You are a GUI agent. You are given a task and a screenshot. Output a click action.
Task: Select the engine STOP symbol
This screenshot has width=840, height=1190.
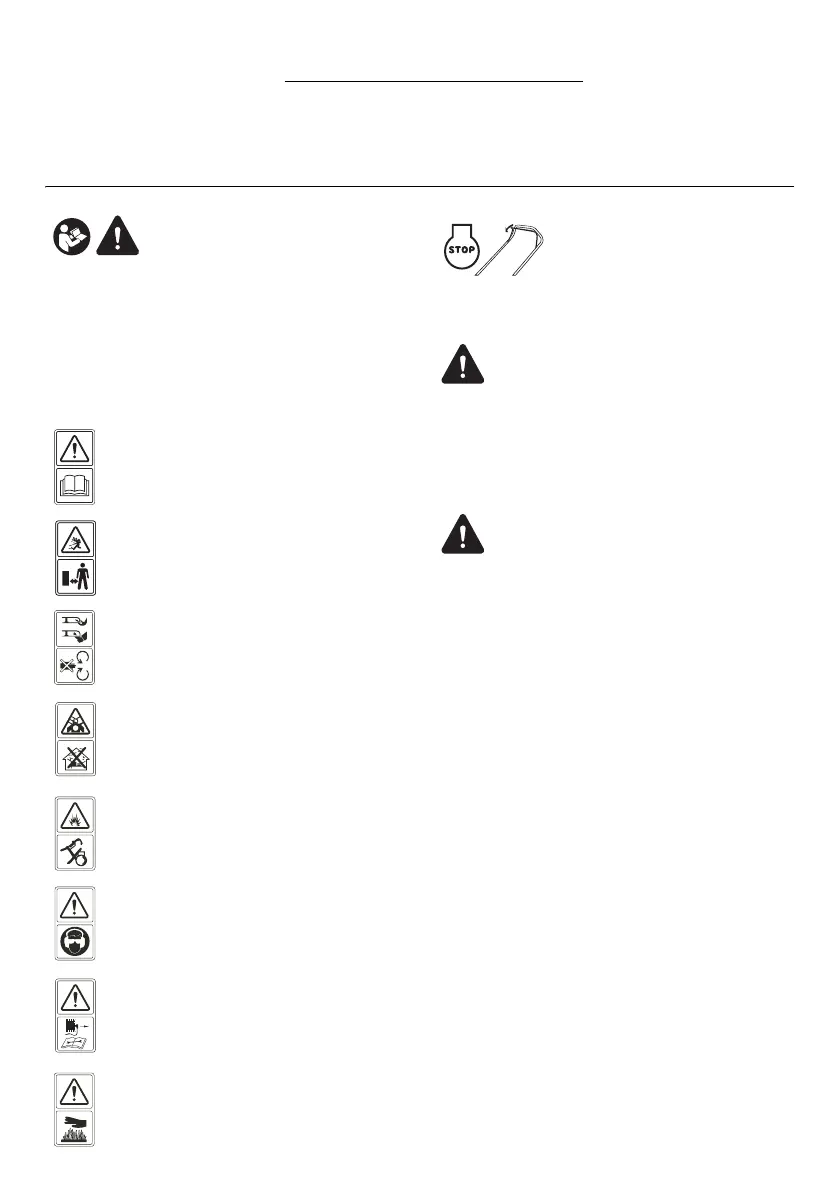(461, 247)
